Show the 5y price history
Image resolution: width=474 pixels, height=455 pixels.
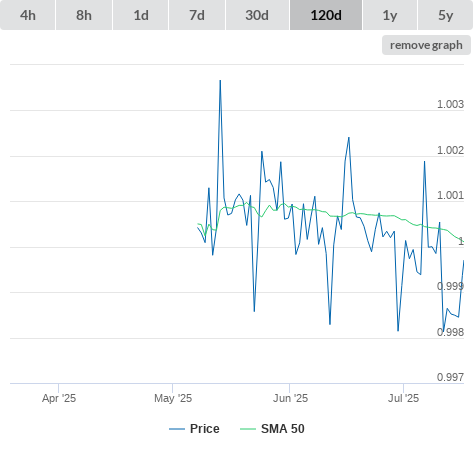coord(446,15)
